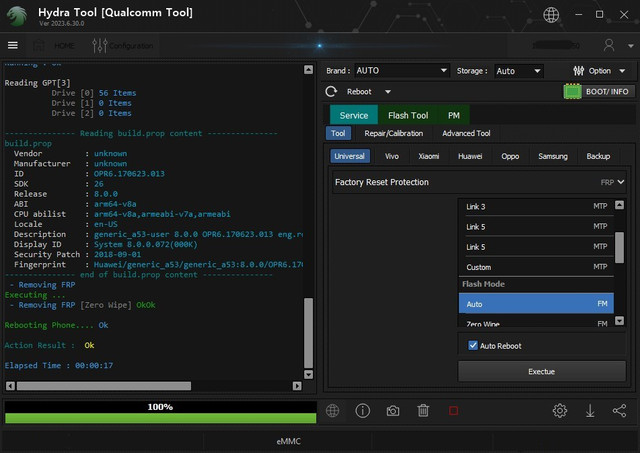The width and height of the screenshot is (640, 453).
Task: Click the log scroll left arrow
Action: click(11, 386)
